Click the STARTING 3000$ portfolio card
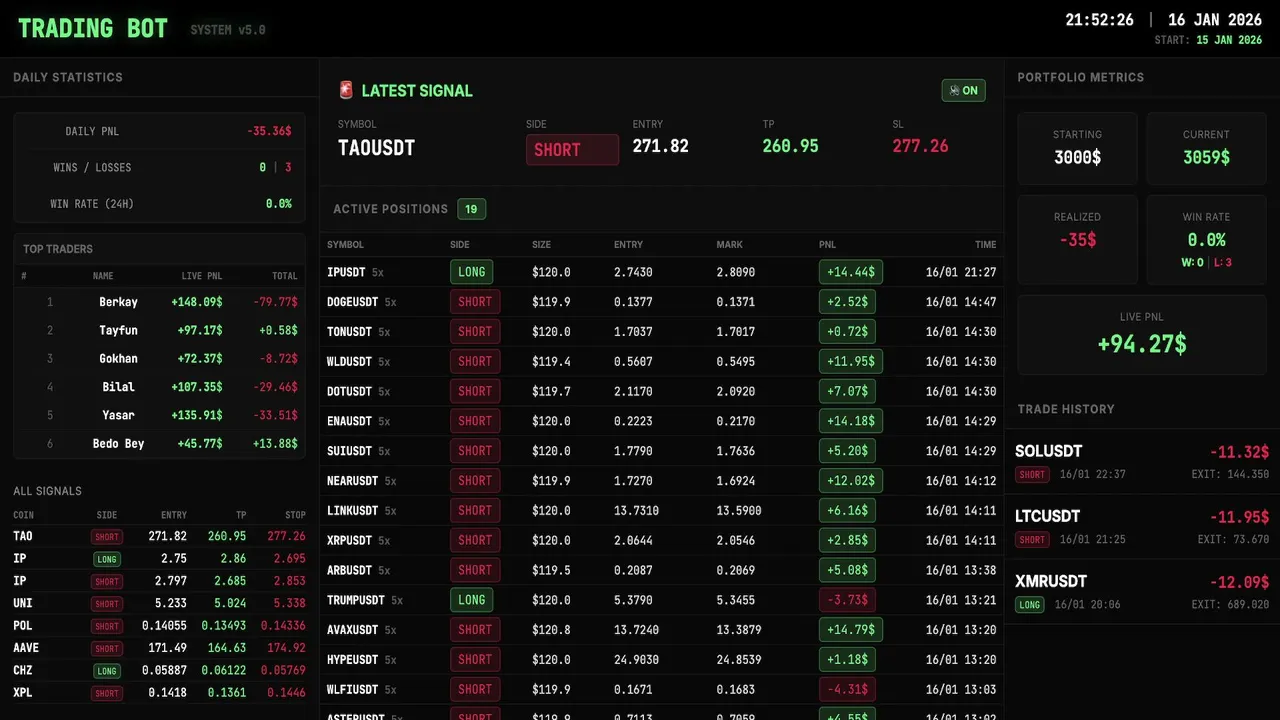1280x720 pixels. pyautogui.click(x=1077, y=148)
